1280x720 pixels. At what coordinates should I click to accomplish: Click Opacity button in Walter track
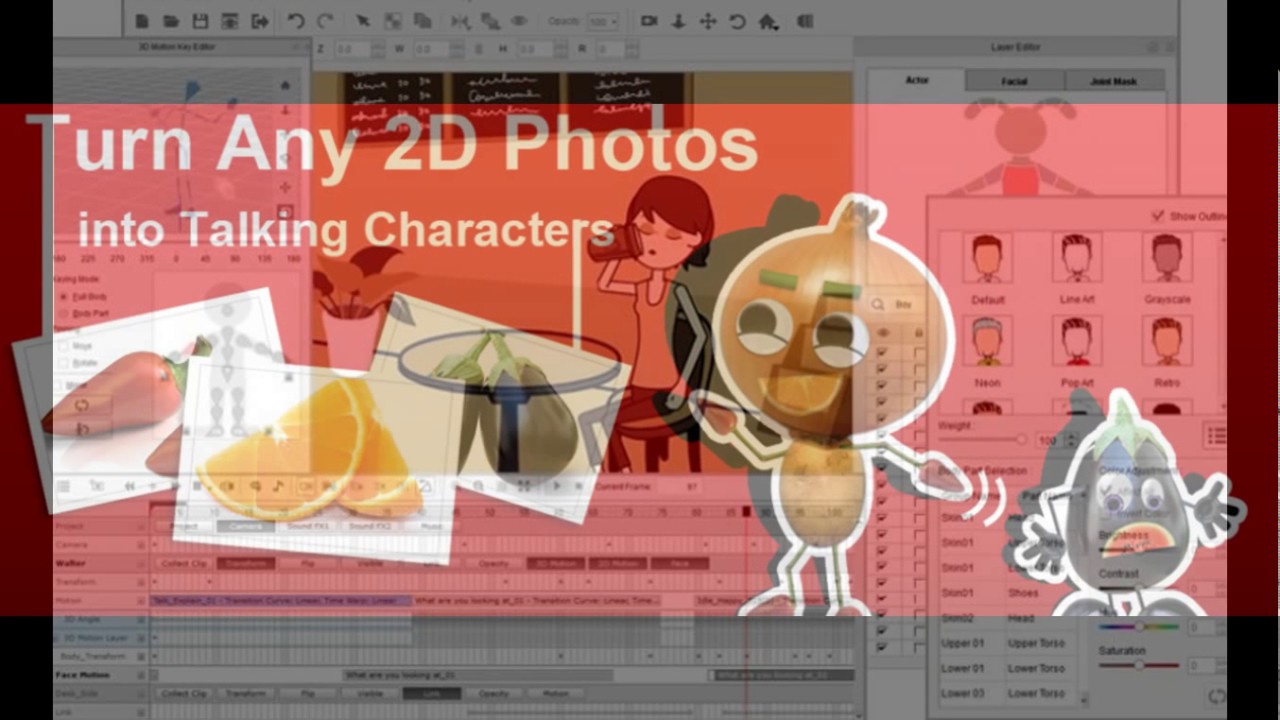[x=494, y=563]
